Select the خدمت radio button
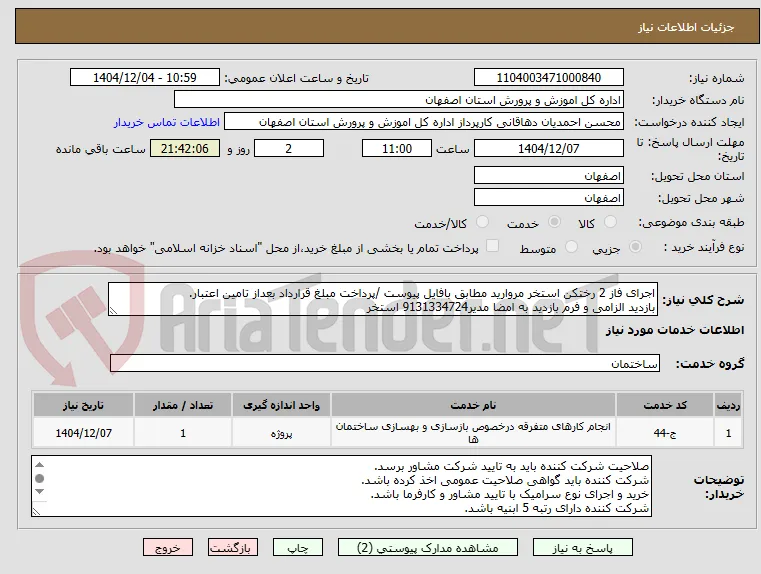Screen dimensions: 761x574 click(x=554, y=222)
